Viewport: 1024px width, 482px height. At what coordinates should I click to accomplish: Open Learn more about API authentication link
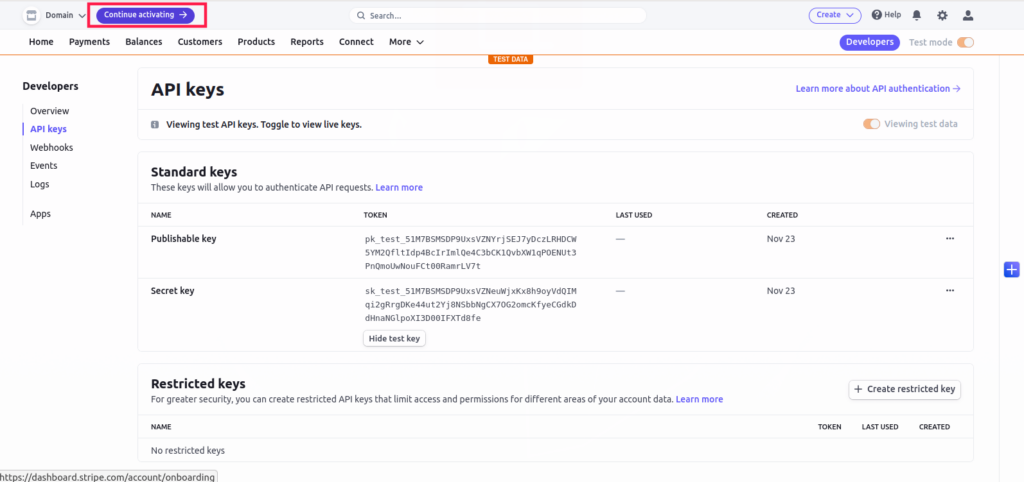click(x=877, y=88)
